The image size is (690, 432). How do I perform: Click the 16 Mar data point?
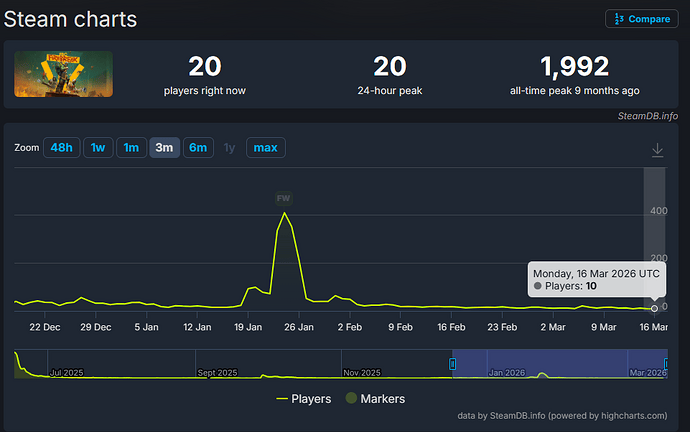[654, 308]
